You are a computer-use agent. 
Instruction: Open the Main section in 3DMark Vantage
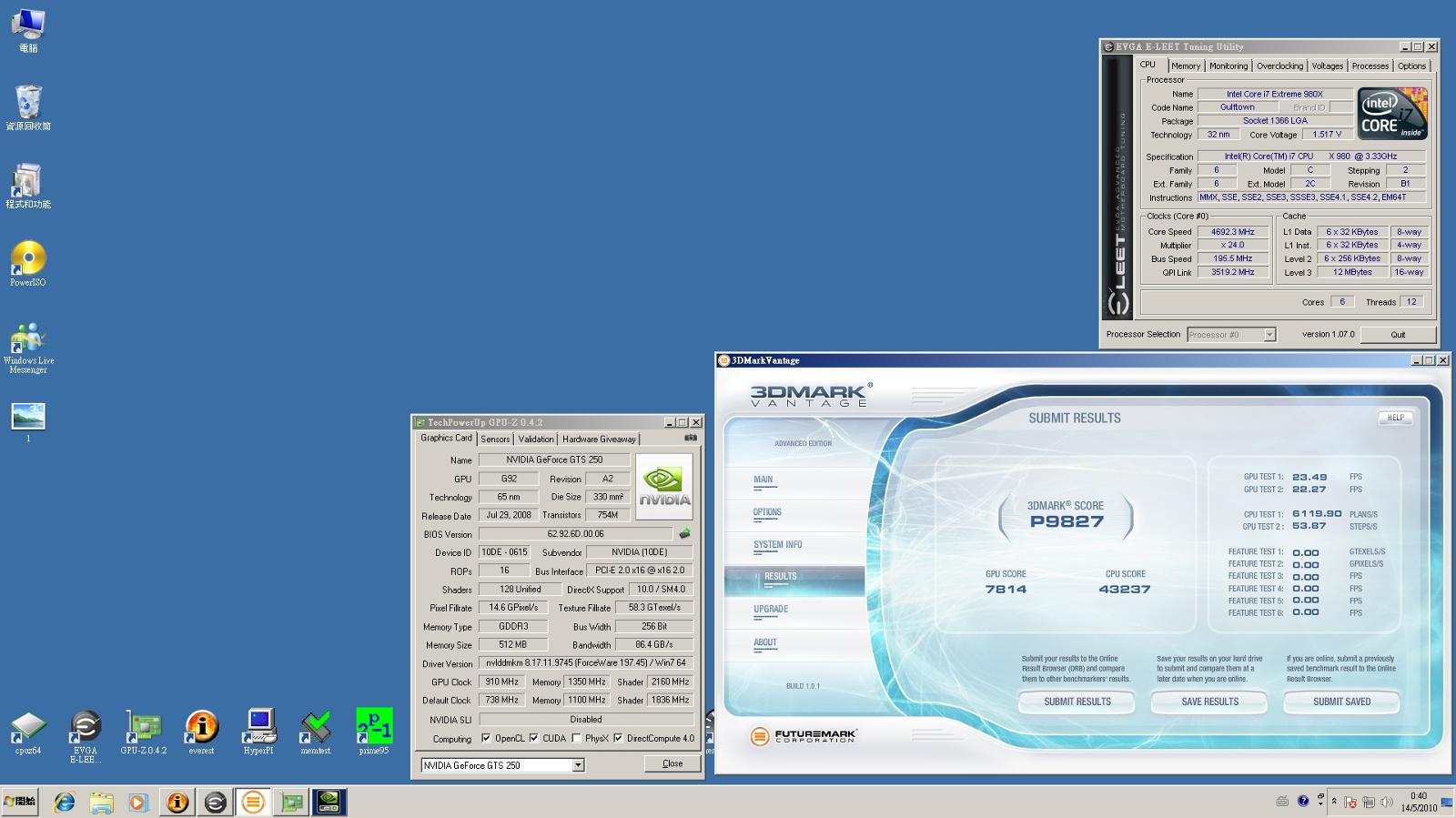pyautogui.click(x=763, y=480)
